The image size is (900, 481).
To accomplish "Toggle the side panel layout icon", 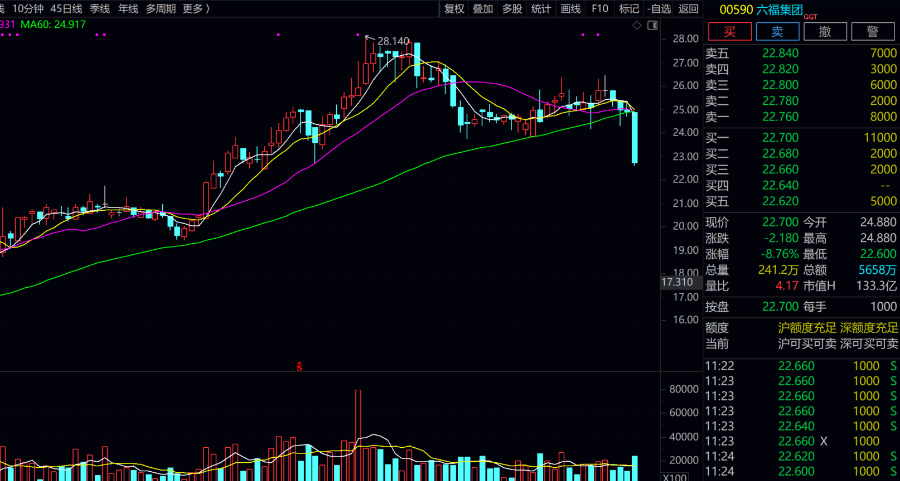I will [x=653, y=26].
